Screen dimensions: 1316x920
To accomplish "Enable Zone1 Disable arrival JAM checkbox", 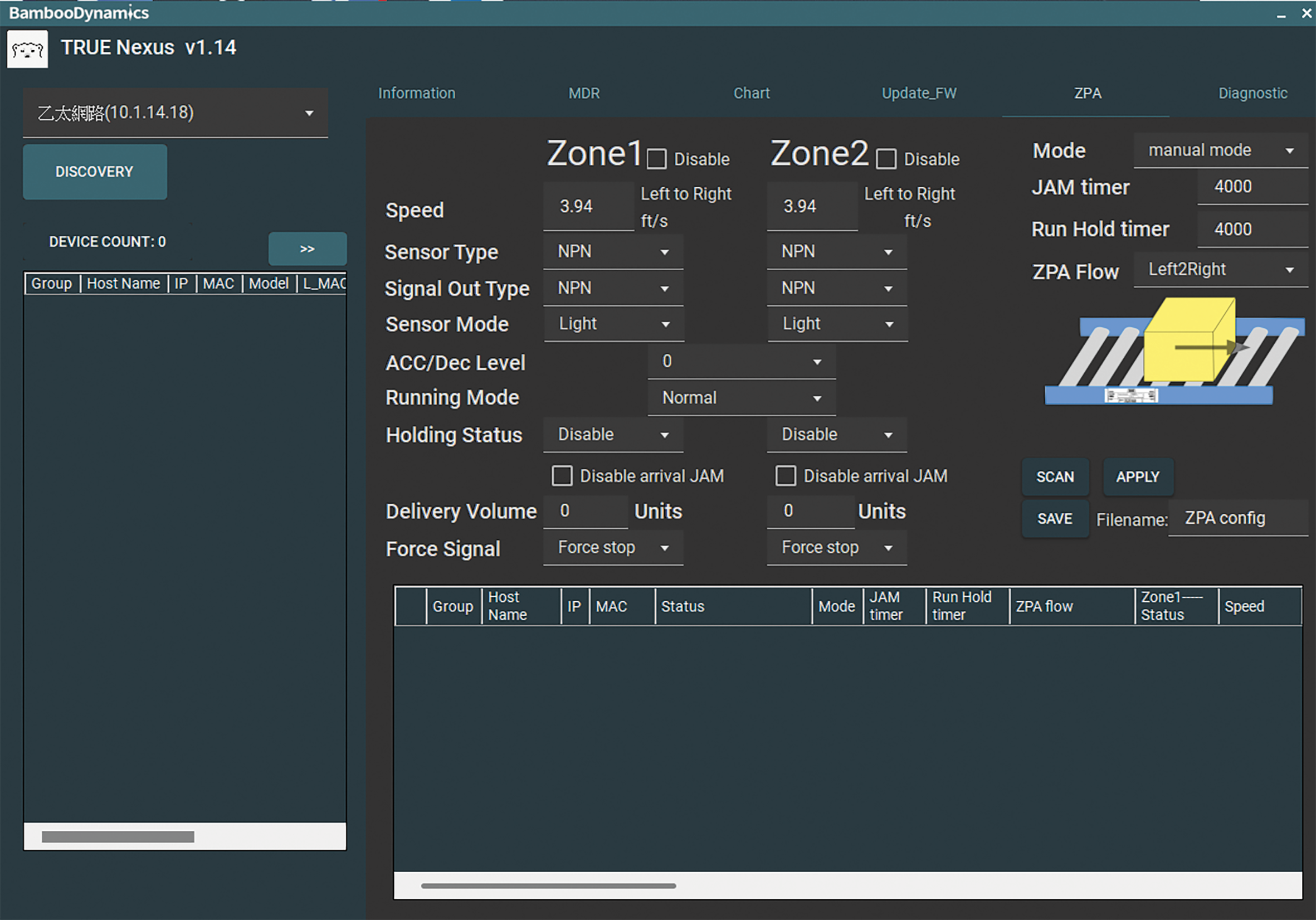I will pos(562,476).
